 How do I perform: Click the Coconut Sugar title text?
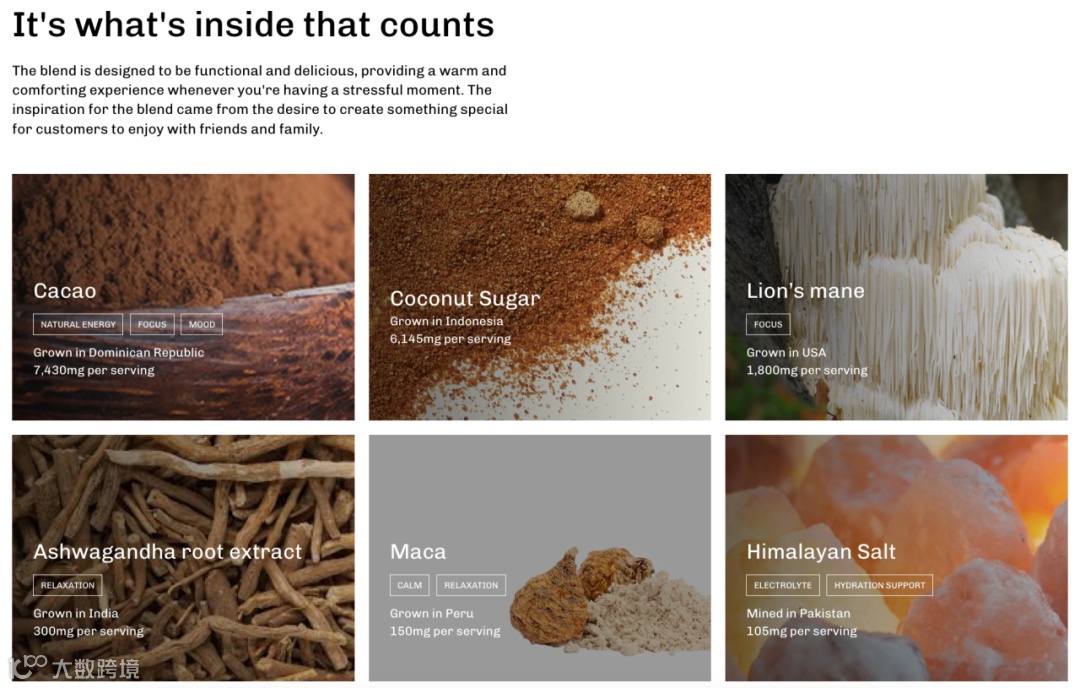coord(465,298)
